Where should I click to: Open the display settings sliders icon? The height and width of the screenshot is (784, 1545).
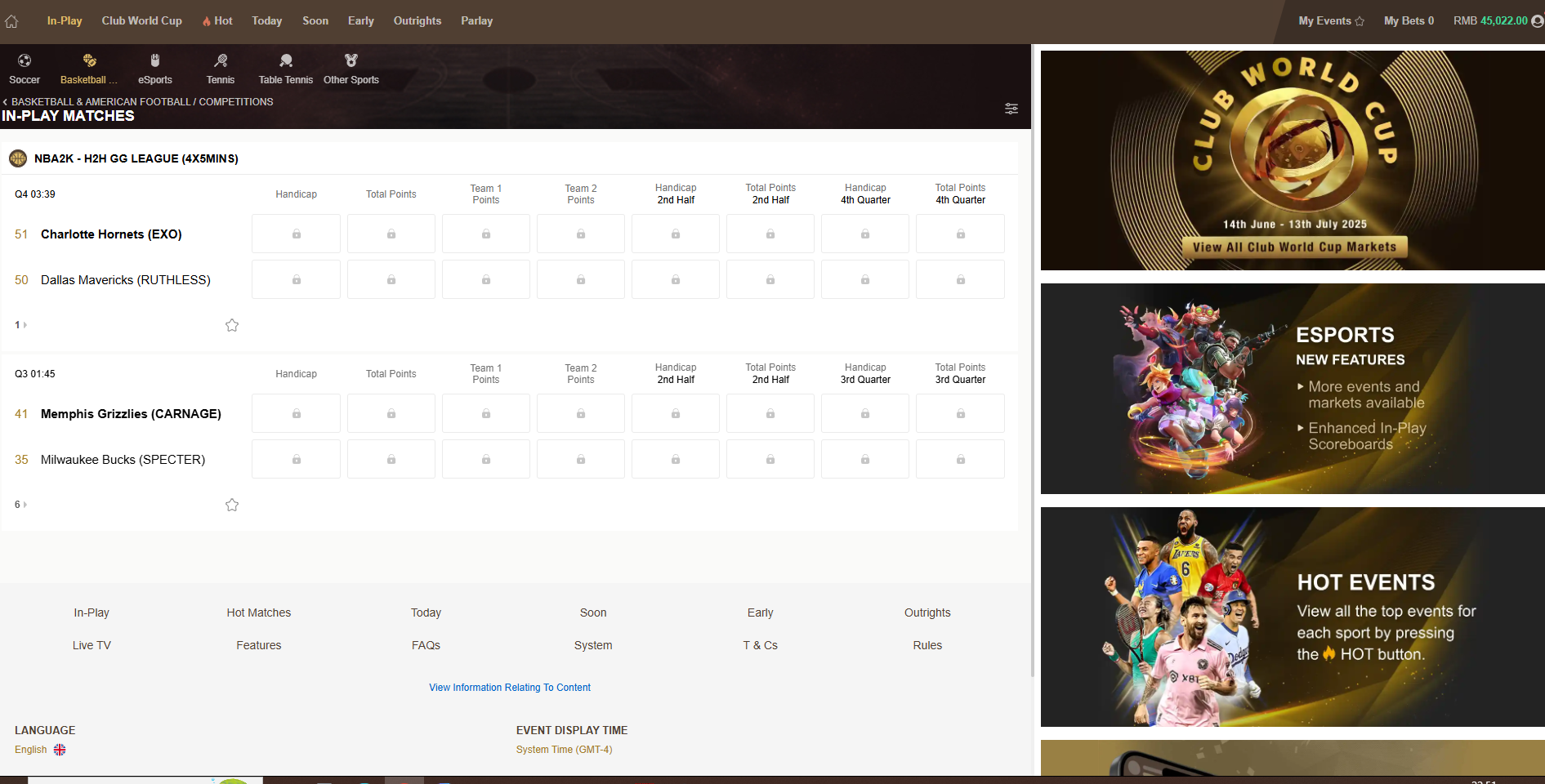[x=1011, y=109]
